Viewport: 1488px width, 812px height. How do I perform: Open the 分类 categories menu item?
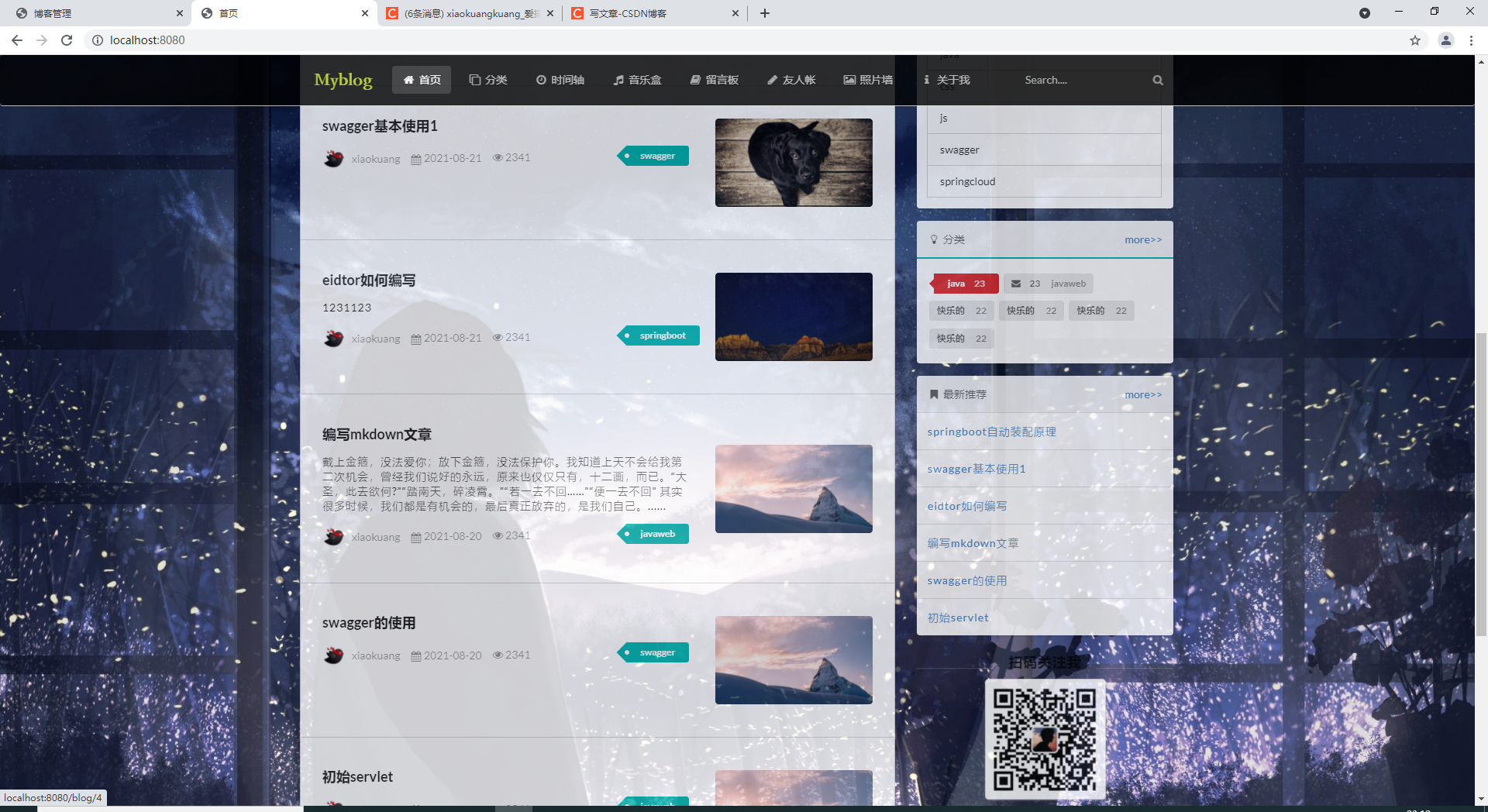(488, 80)
